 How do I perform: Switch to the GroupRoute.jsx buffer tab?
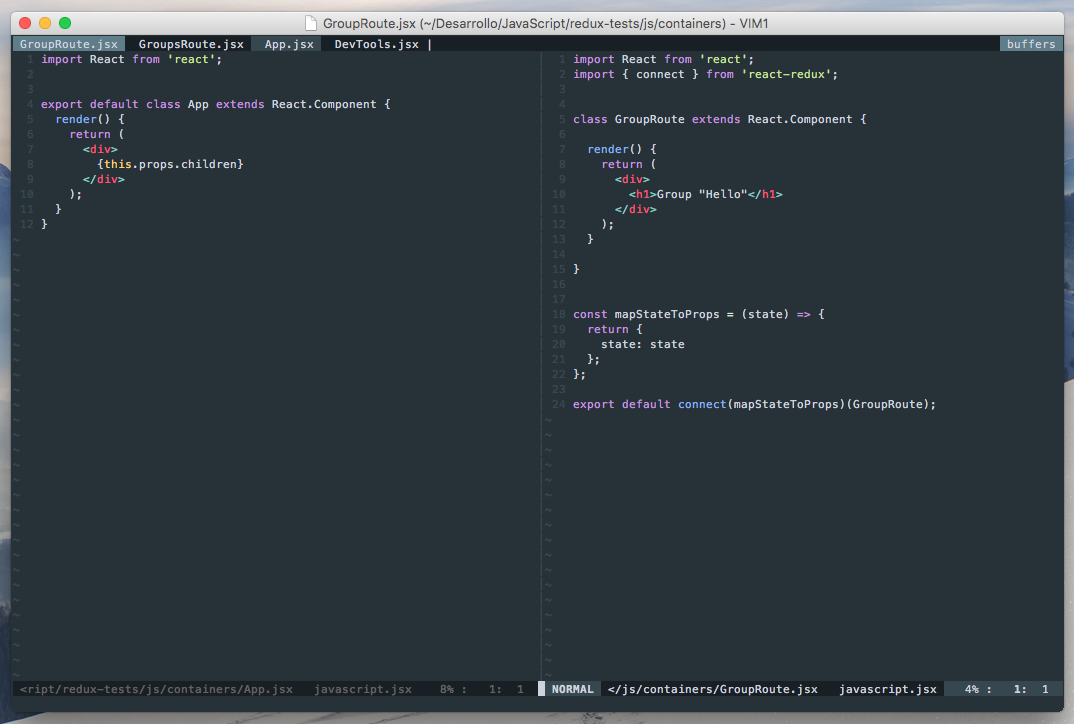coord(68,44)
